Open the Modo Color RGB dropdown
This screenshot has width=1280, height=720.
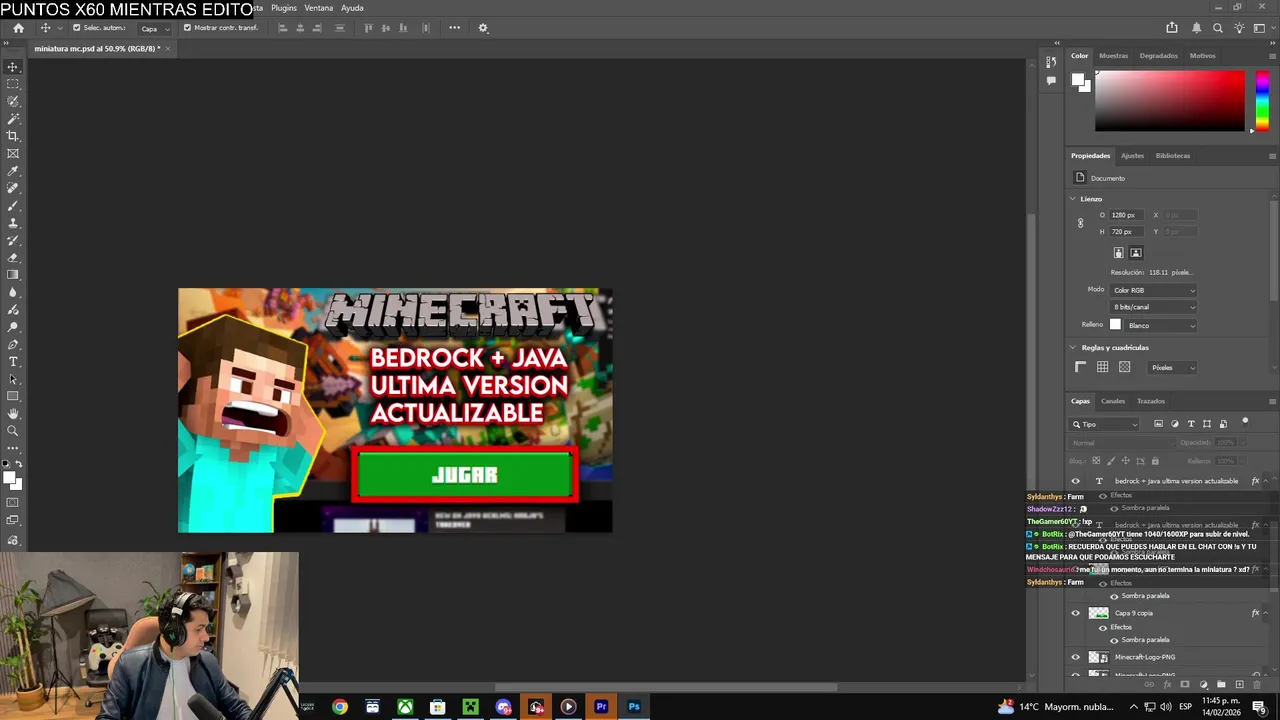pyautogui.click(x=1153, y=290)
